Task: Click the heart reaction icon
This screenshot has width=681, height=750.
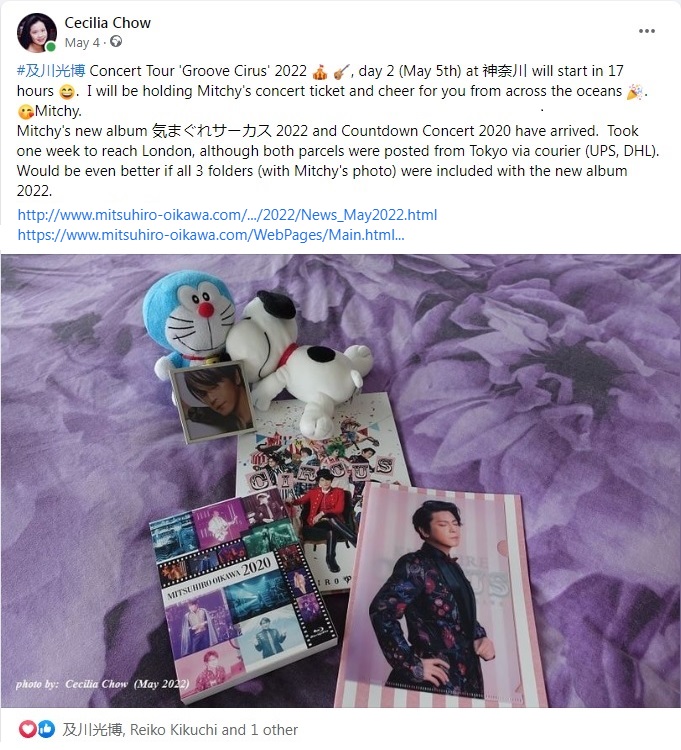Action: 27,729
